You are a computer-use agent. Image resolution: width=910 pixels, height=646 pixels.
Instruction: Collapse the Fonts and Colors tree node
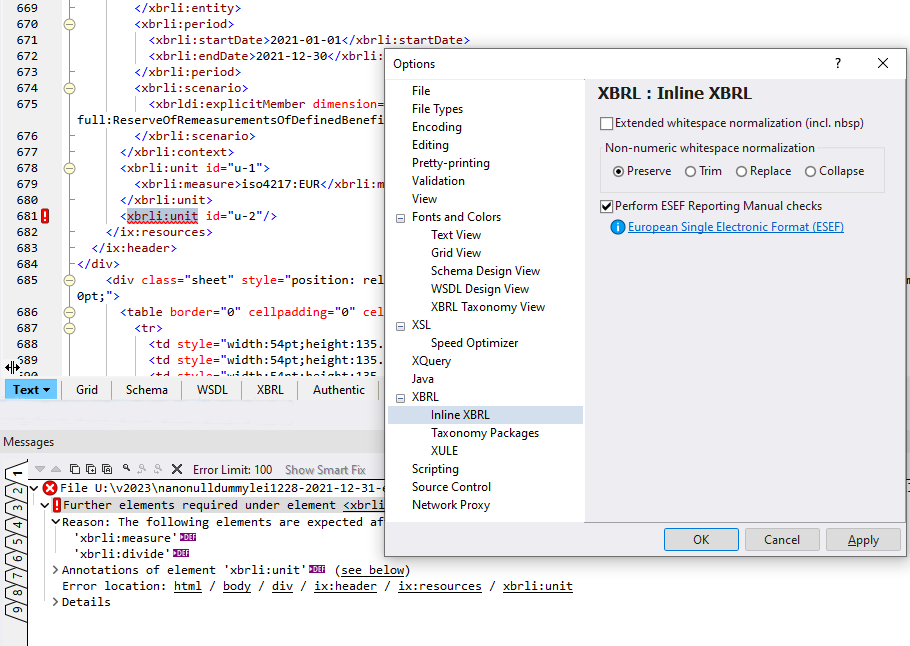(x=399, y=217)
